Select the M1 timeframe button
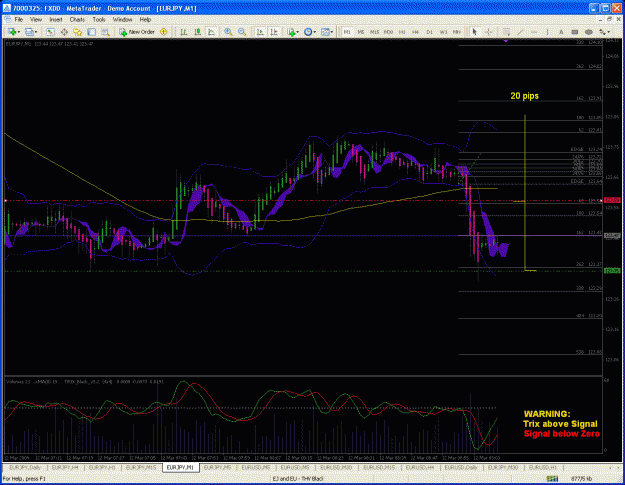The width and height of the screenshot is (625, 485). tap(347, 32)
